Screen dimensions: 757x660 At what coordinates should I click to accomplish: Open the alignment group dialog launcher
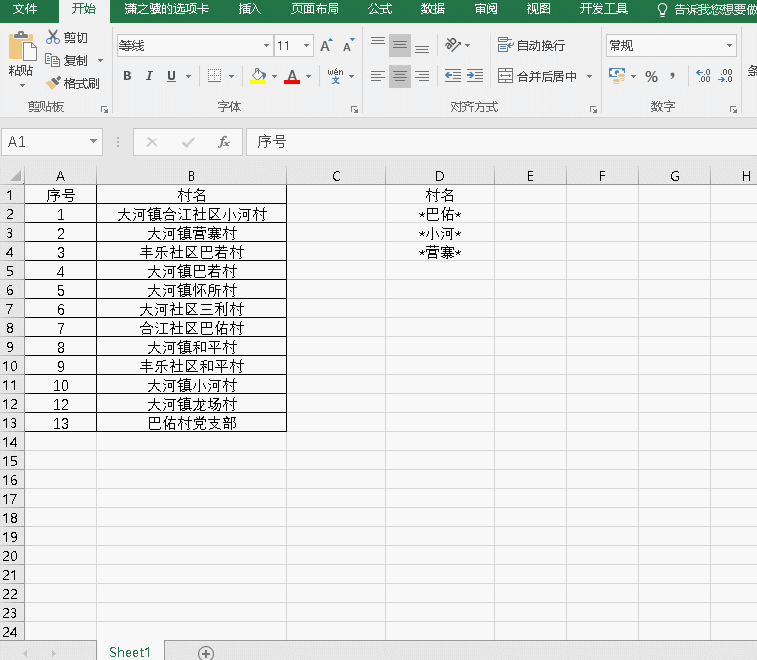point(593,110)
